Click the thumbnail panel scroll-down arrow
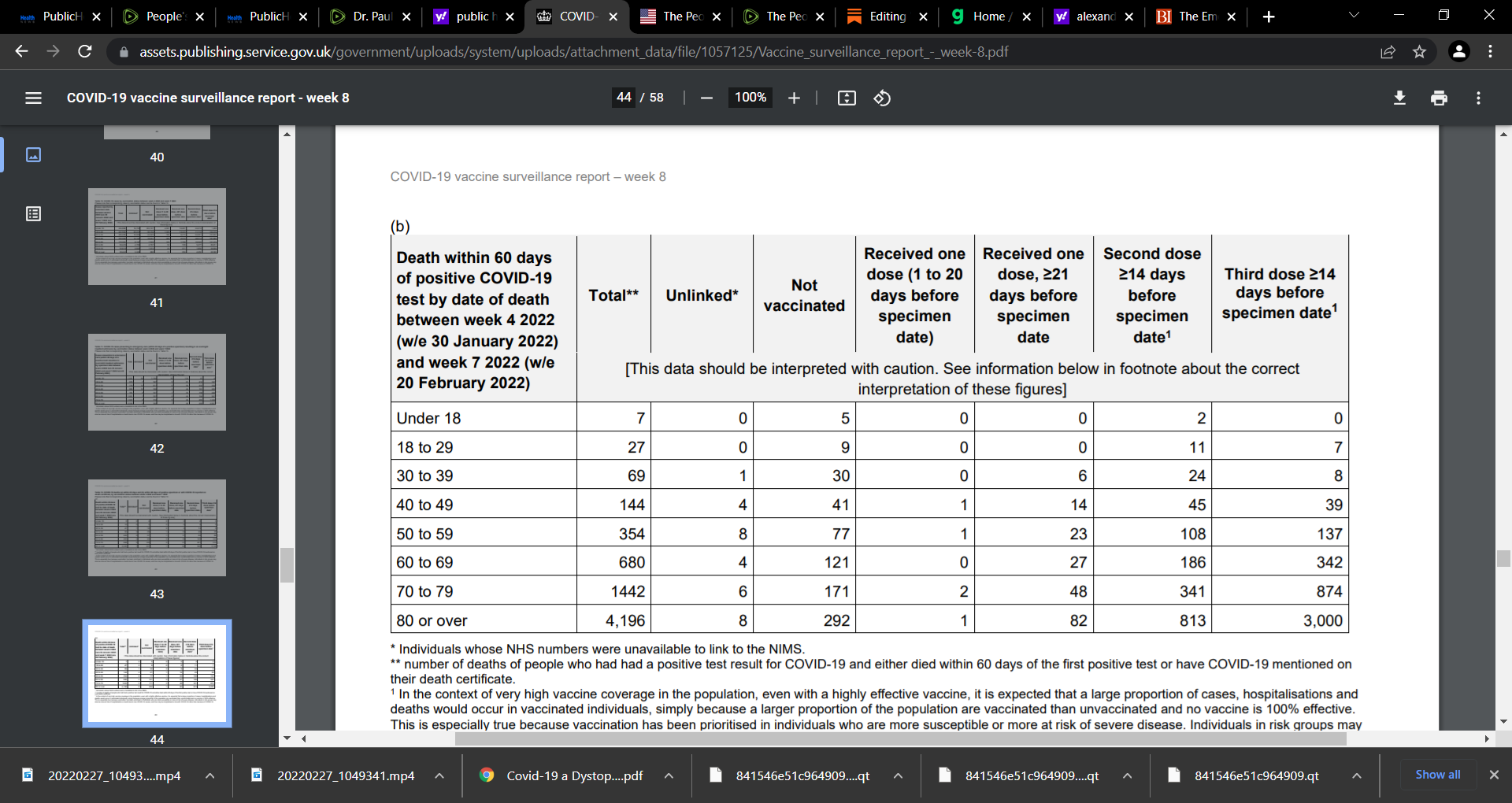Image resolution: width=1512 pixels, height=803 pixels. pos(287,738)
